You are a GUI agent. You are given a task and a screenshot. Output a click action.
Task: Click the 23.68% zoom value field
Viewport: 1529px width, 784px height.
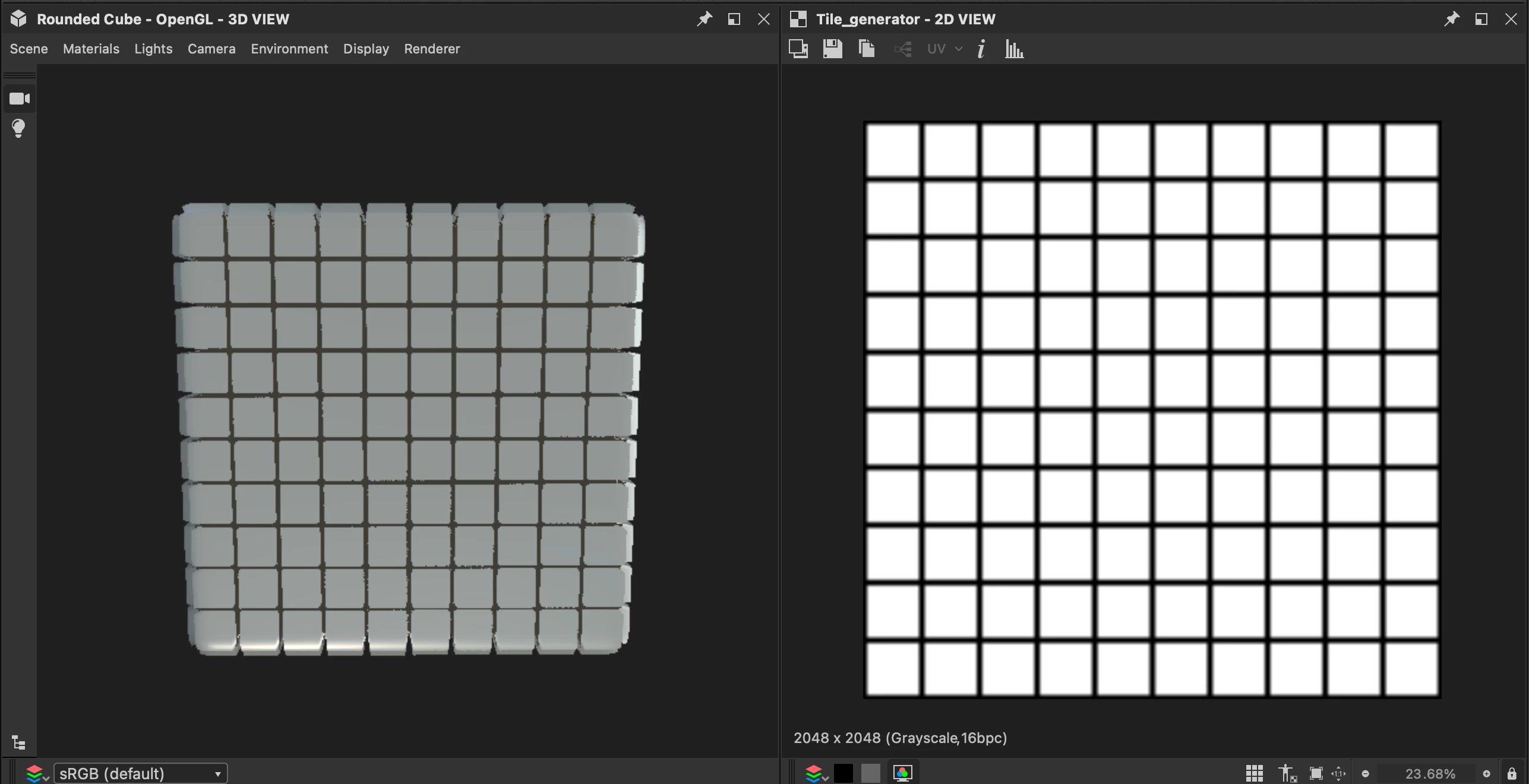tap(1430, 773)
